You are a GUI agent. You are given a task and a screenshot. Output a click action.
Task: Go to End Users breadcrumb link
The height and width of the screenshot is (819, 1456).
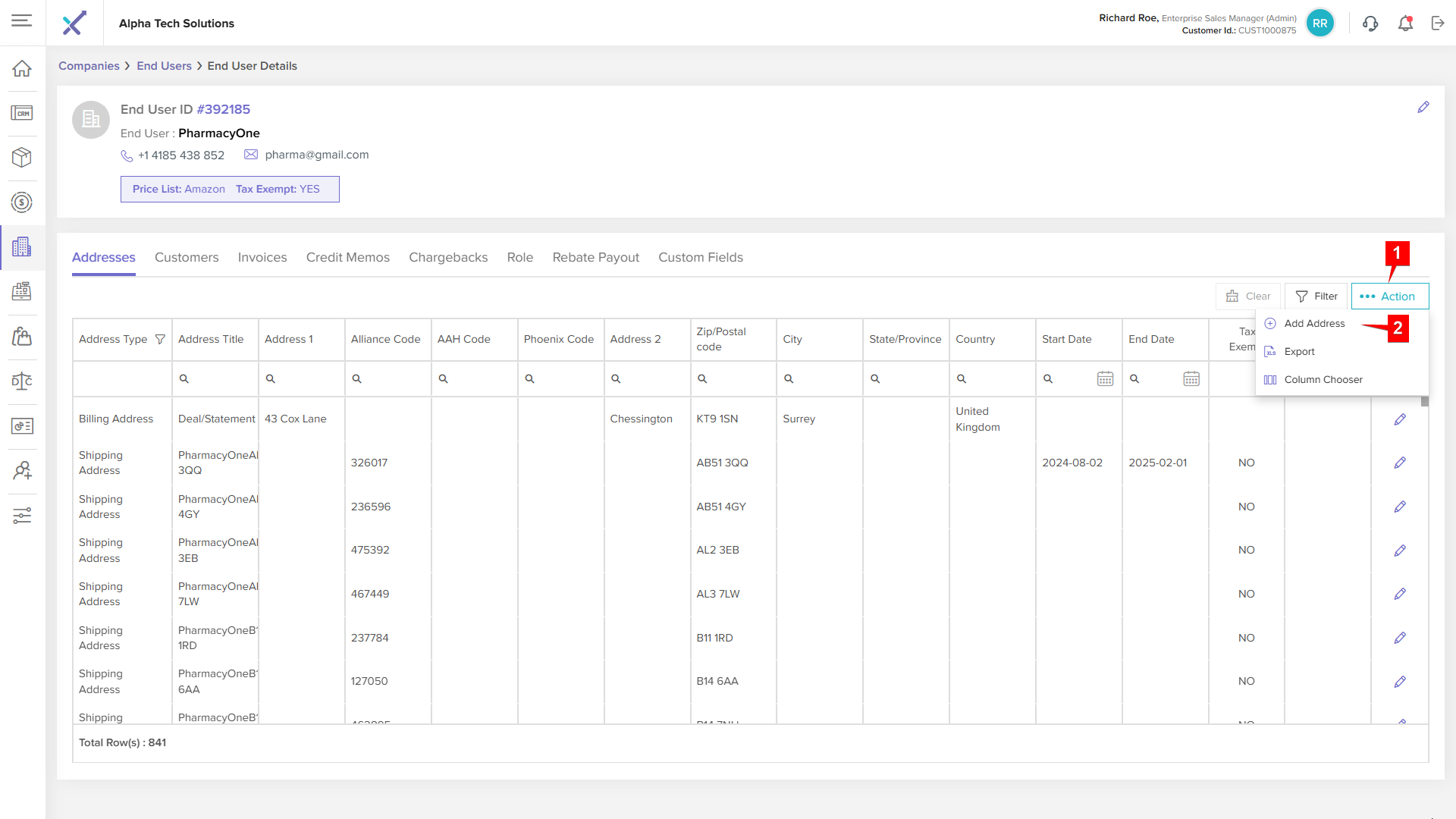(x=164, y=66)
